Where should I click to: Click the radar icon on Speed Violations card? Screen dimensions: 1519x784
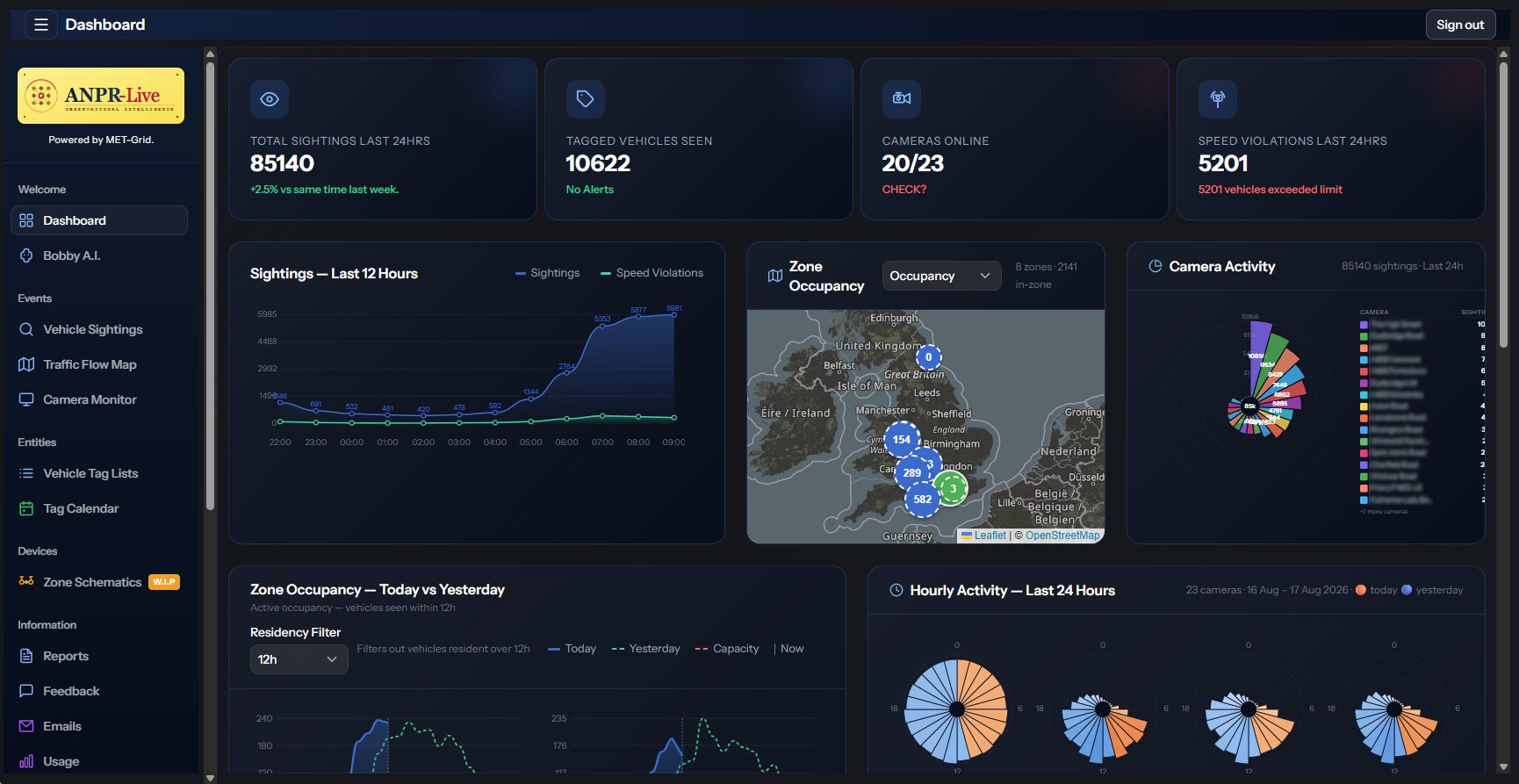[1218, 99]
